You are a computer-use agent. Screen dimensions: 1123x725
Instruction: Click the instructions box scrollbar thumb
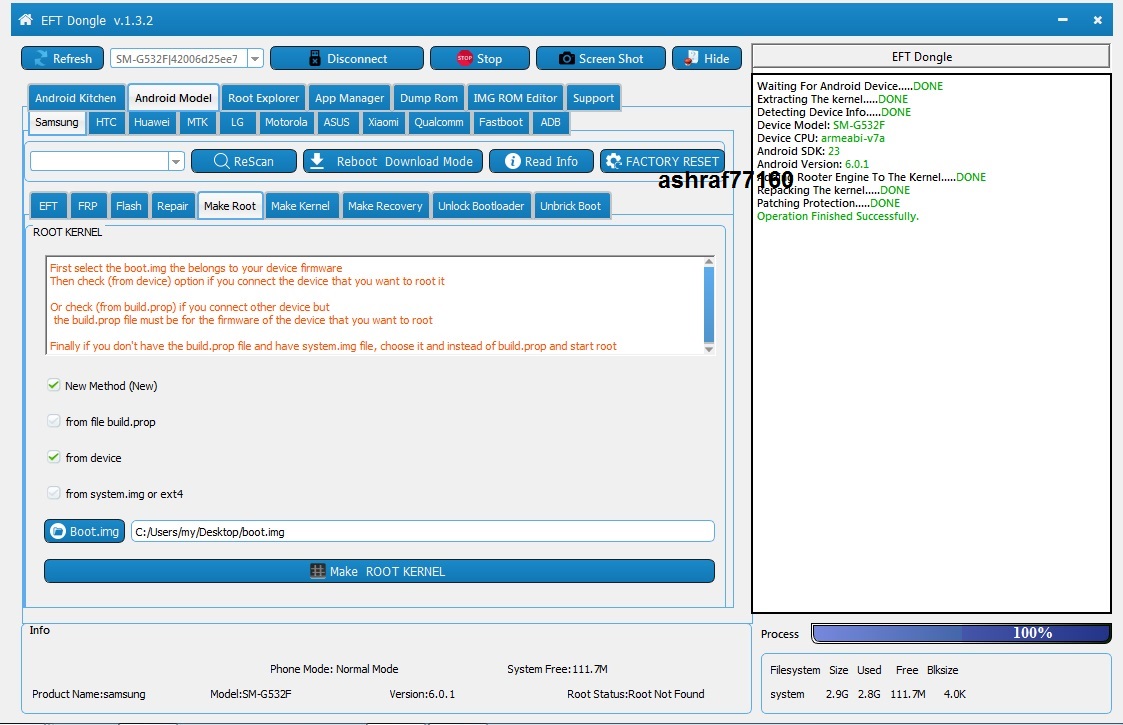(x=709, y=304)
